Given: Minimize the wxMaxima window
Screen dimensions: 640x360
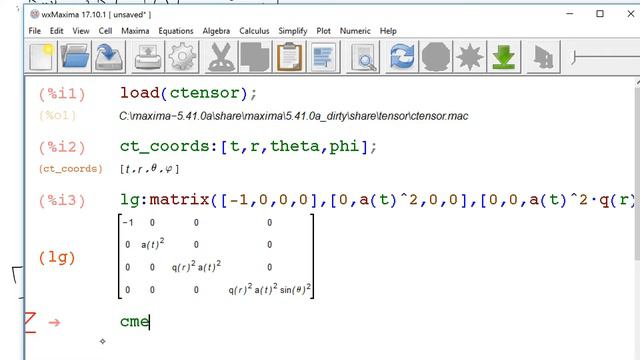Looking at the screenshot, I should tap(570, 14).
